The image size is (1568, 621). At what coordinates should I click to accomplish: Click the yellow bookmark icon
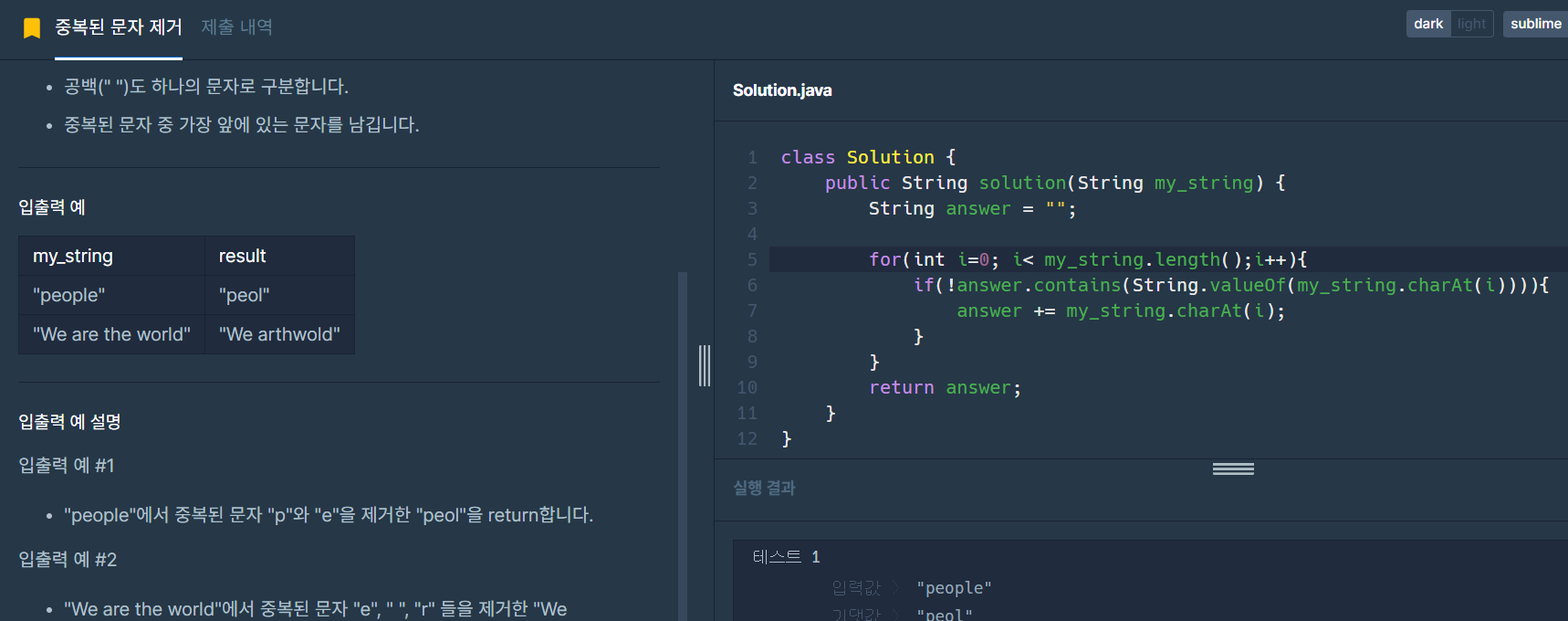coord(32,28)
